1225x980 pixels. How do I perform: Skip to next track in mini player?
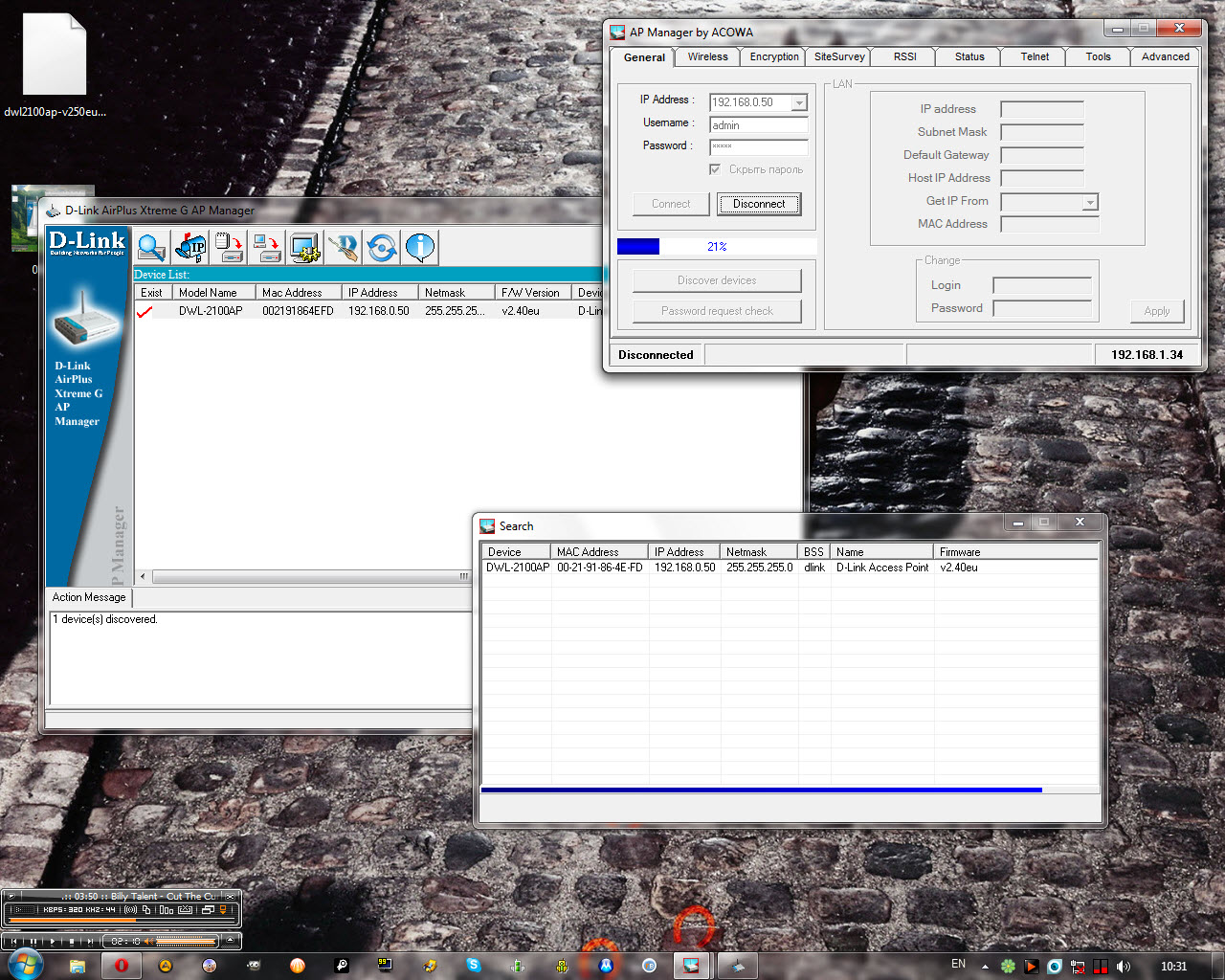[x=90, y=942]
